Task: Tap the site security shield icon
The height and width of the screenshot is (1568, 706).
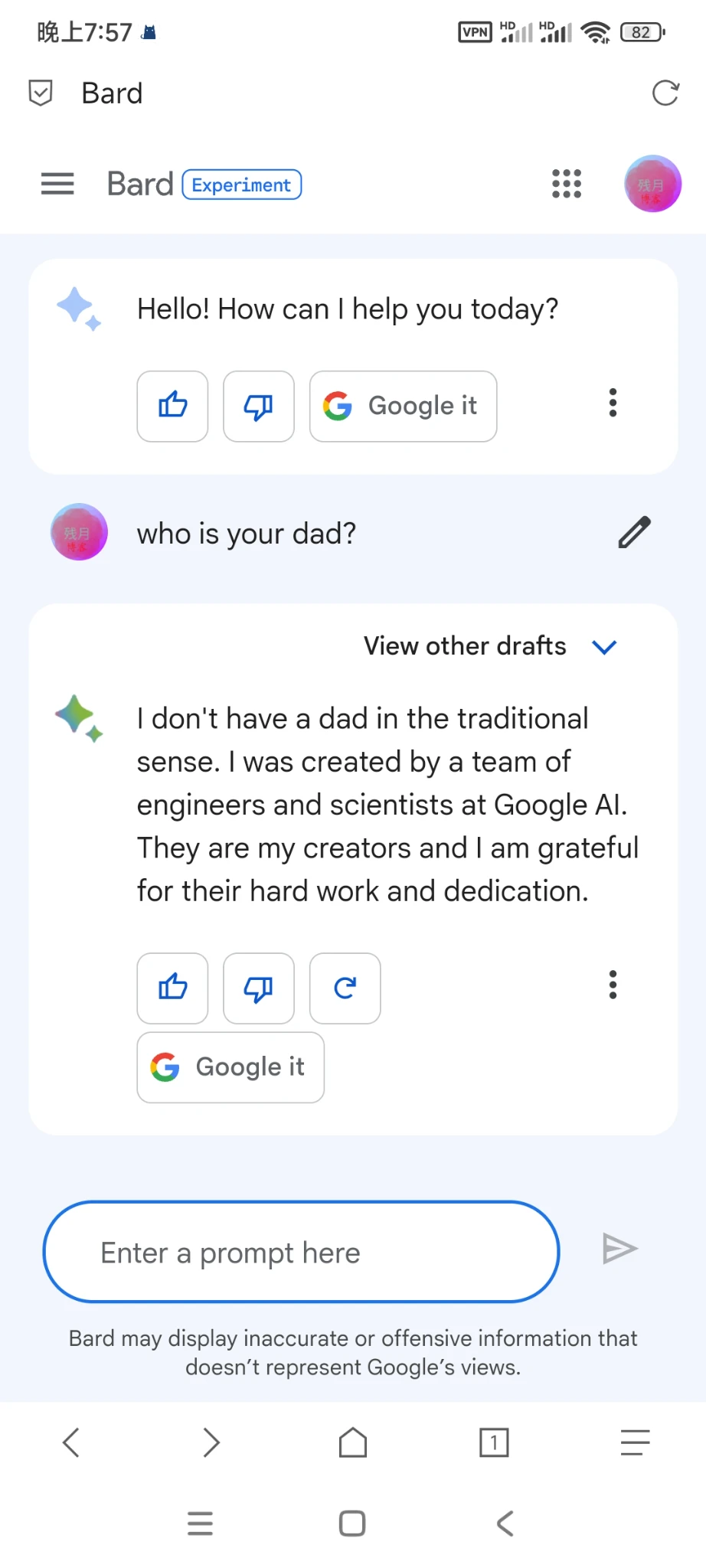Action: click(41, 93)
